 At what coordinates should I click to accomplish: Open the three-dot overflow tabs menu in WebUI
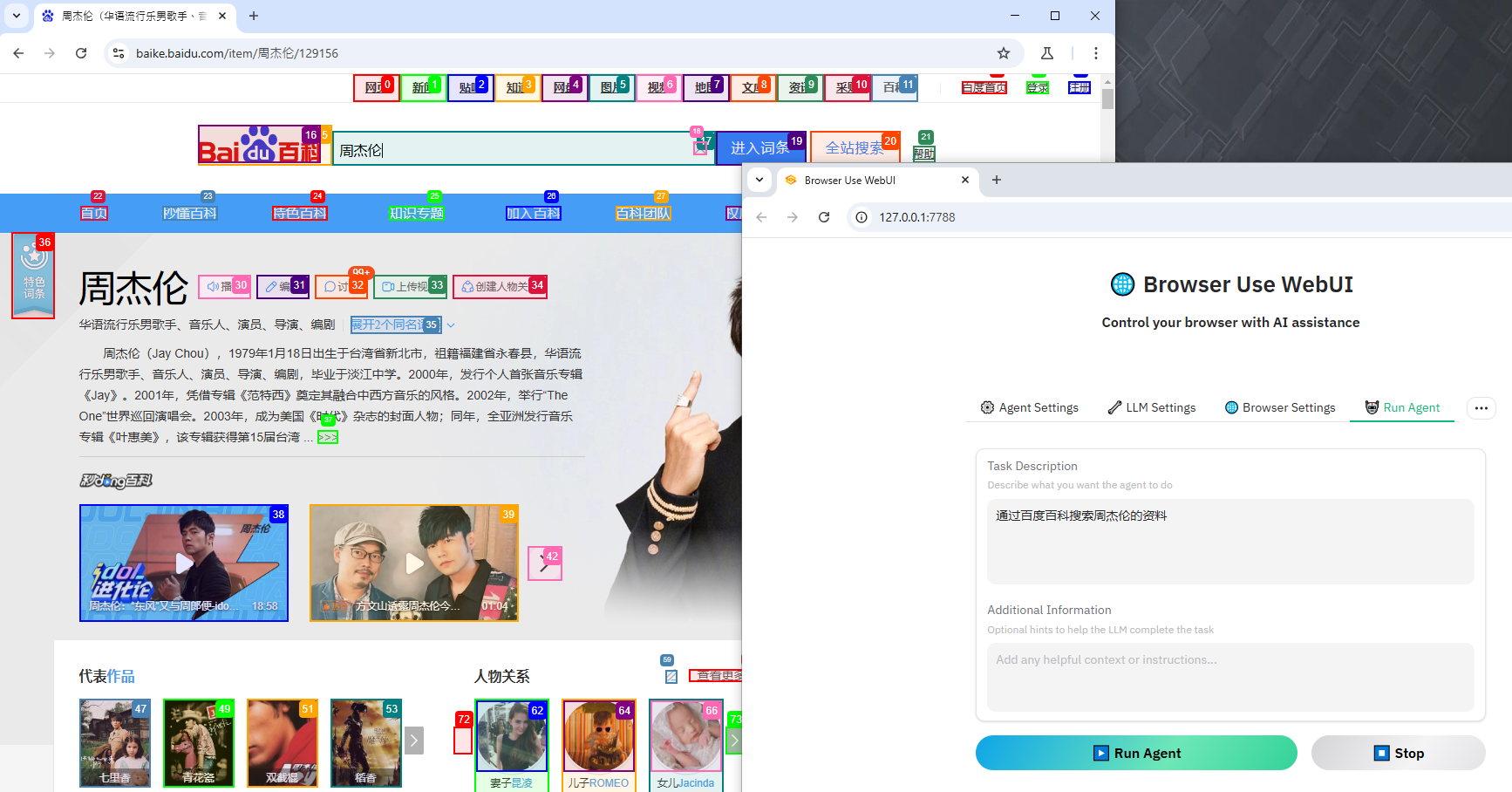[1481, 407]
